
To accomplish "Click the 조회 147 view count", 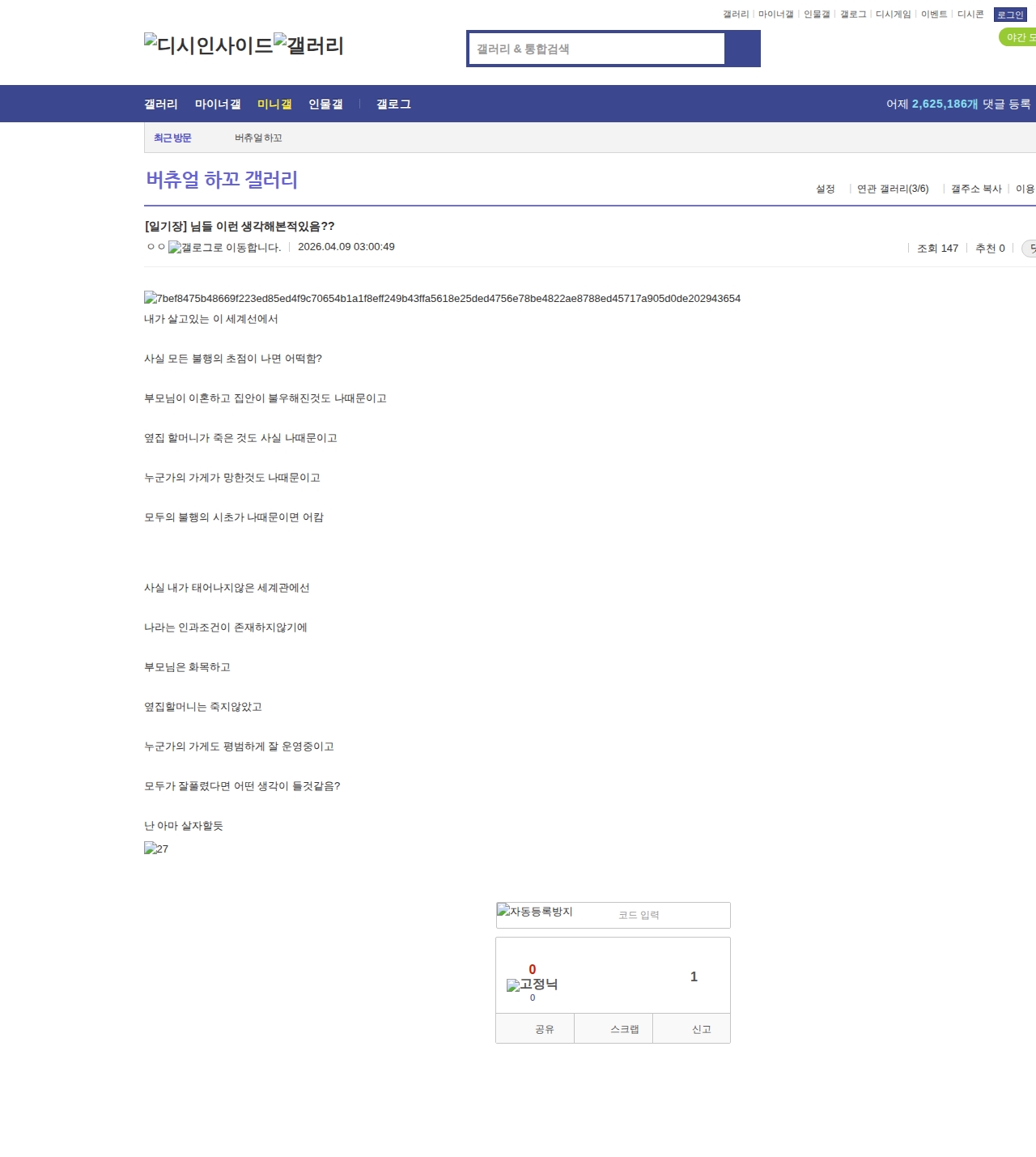I will [937, 249].
